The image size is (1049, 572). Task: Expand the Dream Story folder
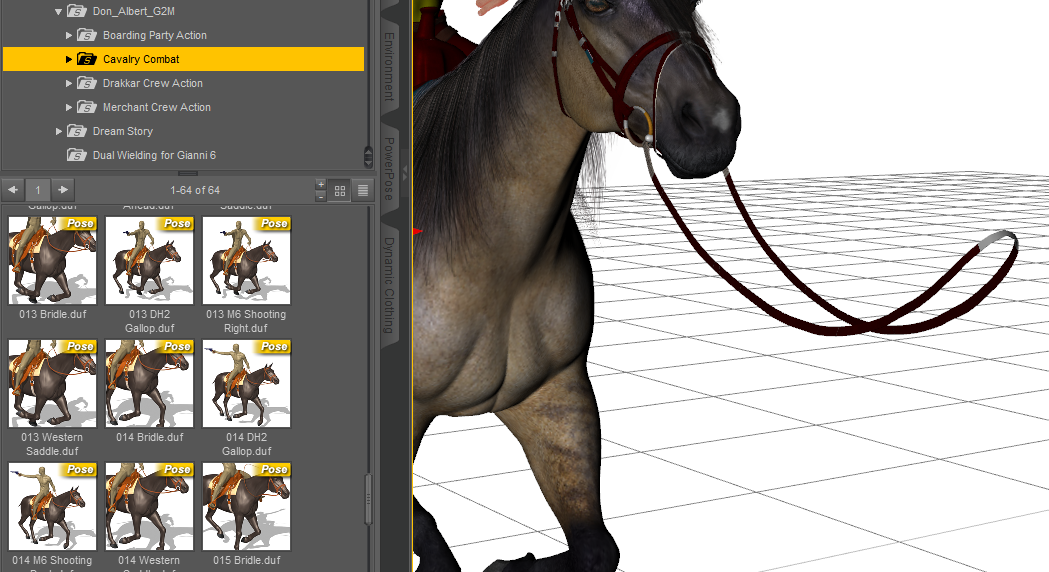click(x=58, y=132)
